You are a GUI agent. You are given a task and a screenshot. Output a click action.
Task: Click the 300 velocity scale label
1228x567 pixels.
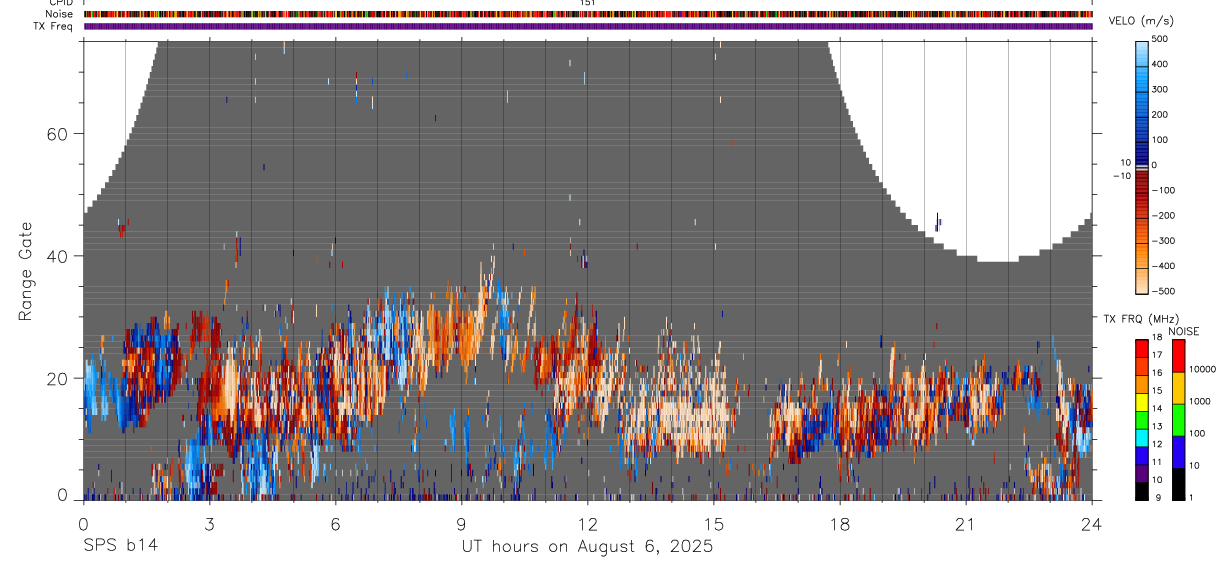click(1162, 89)
